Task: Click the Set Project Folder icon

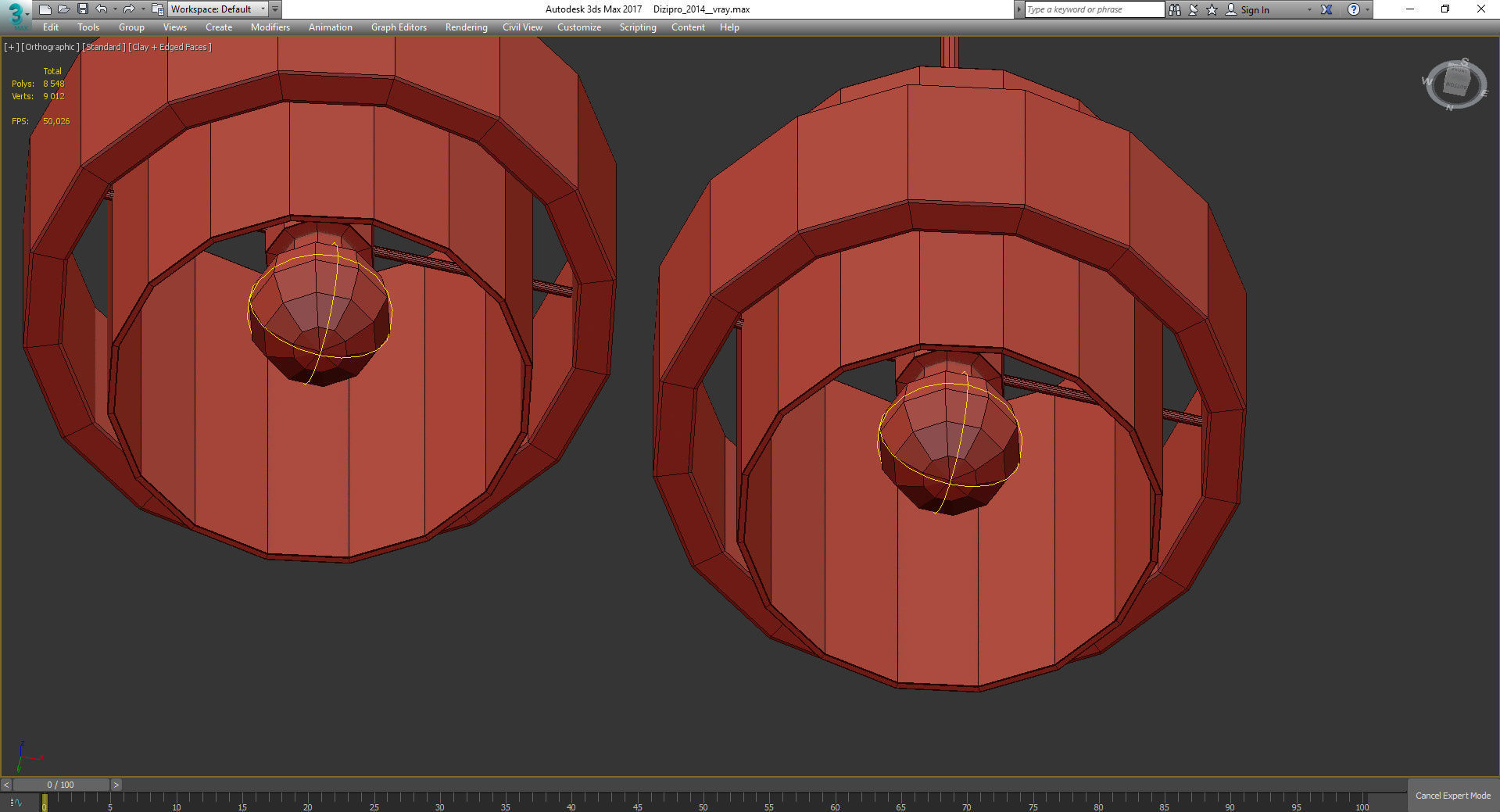Action: (x=157, y=9)
